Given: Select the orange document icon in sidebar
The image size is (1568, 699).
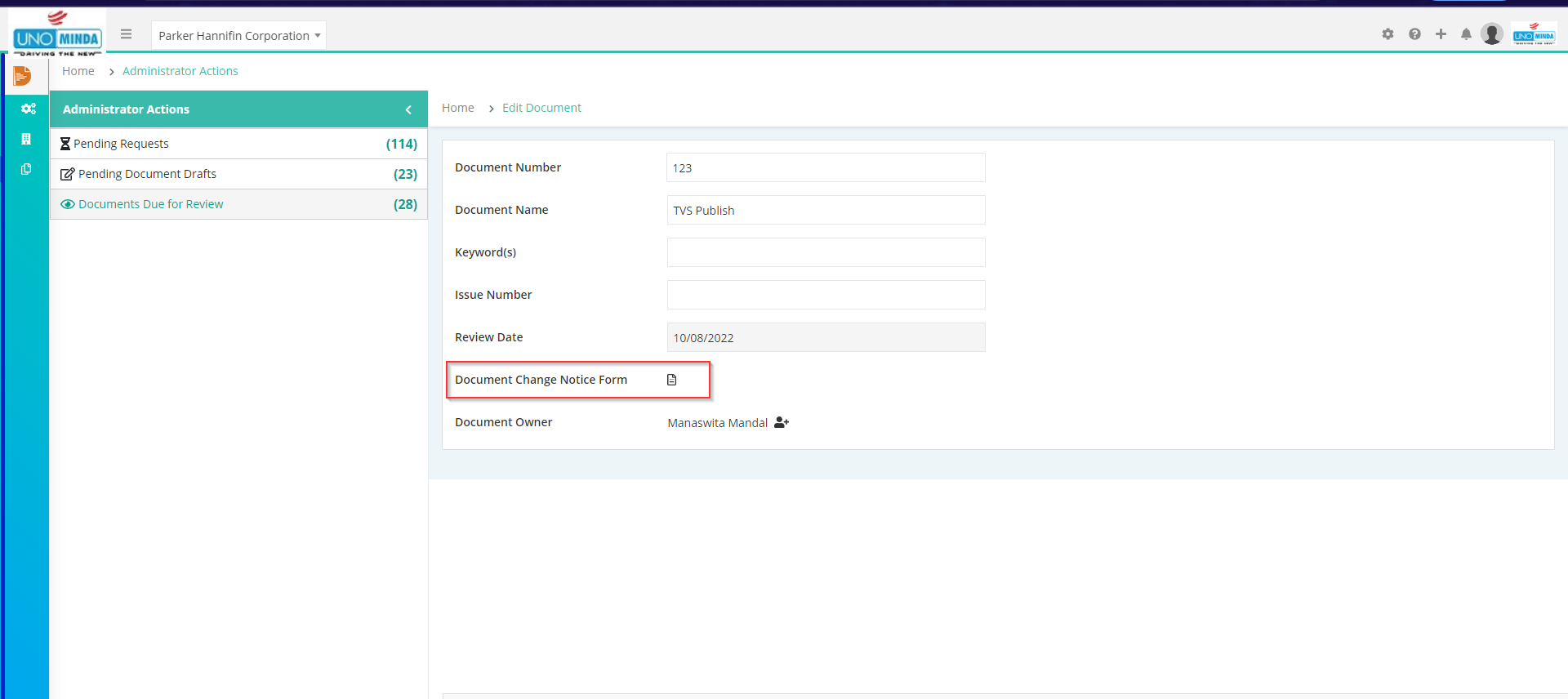Looking at the screenshot, I should click(23, 76).
